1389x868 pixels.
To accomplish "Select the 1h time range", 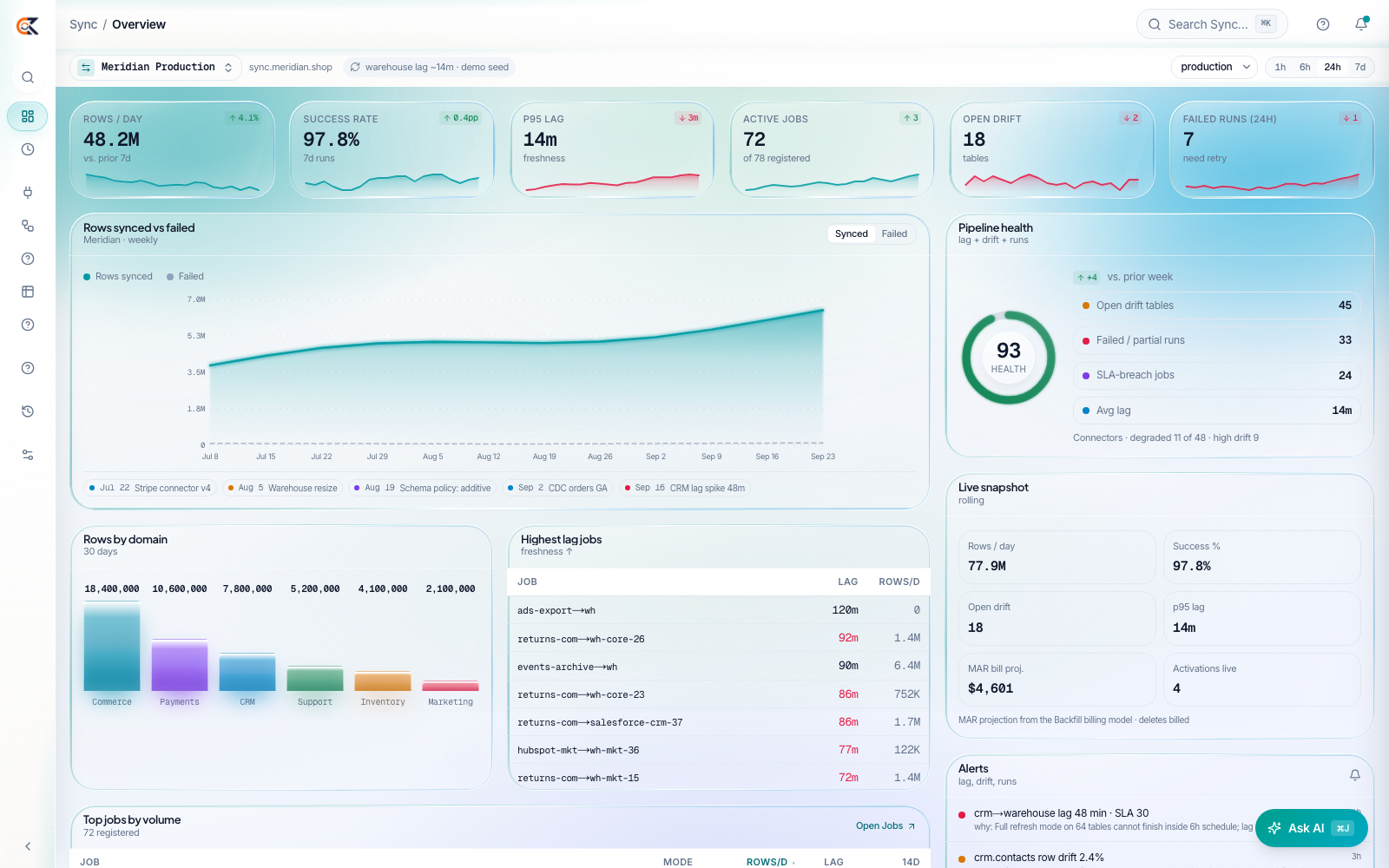I will click(x=1280, y=68).
